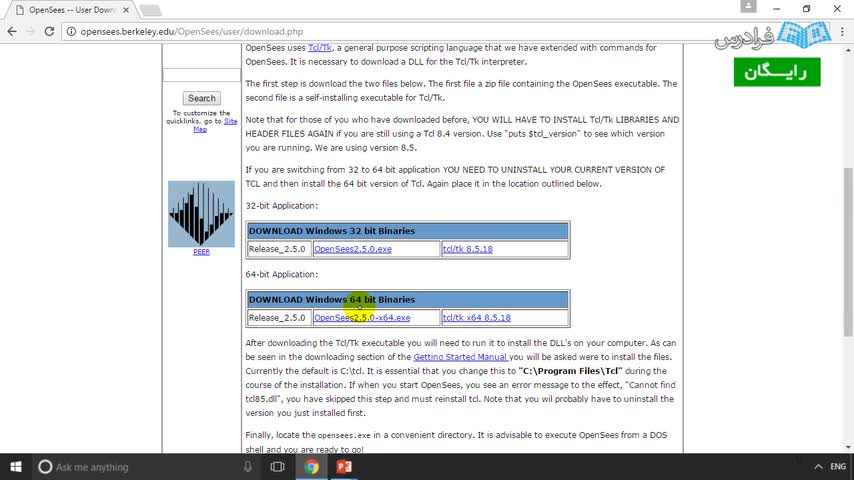Download tcl/tk x64 8.5.18 link
This screenshot has width=854, height=480.
477,318
